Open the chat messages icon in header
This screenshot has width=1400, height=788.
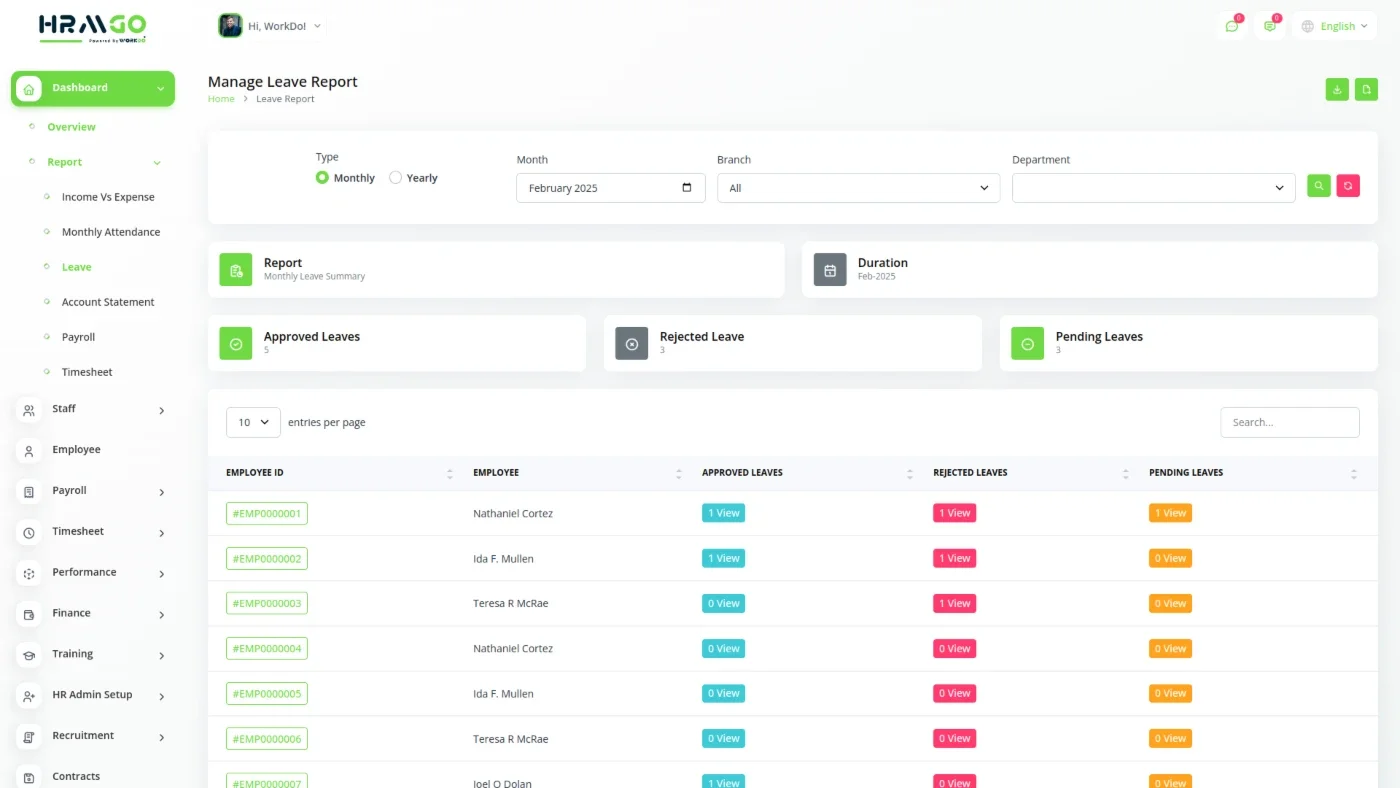(1232, 26)
